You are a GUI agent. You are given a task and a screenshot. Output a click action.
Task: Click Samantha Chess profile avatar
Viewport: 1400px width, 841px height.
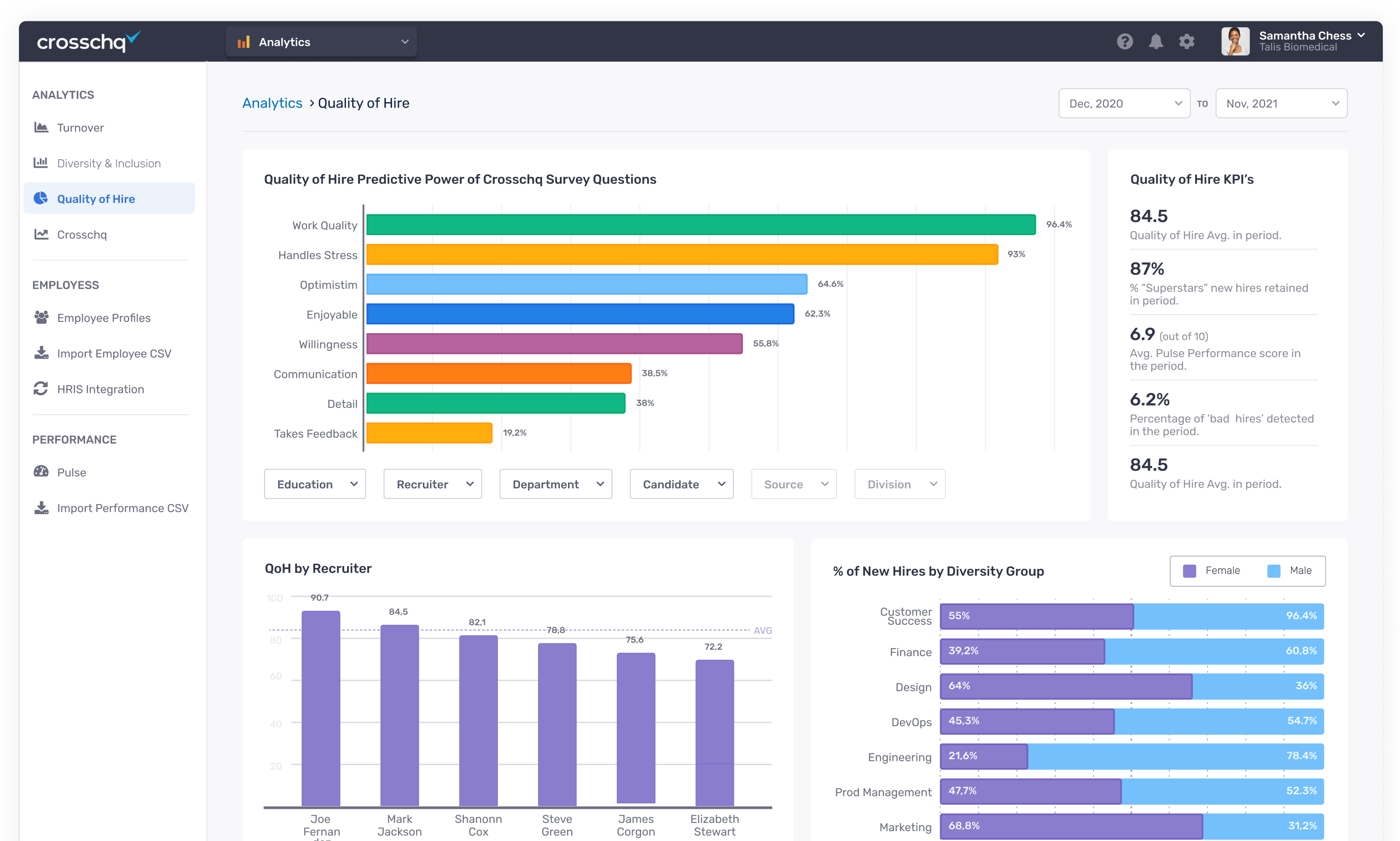tap(1235, 41)
